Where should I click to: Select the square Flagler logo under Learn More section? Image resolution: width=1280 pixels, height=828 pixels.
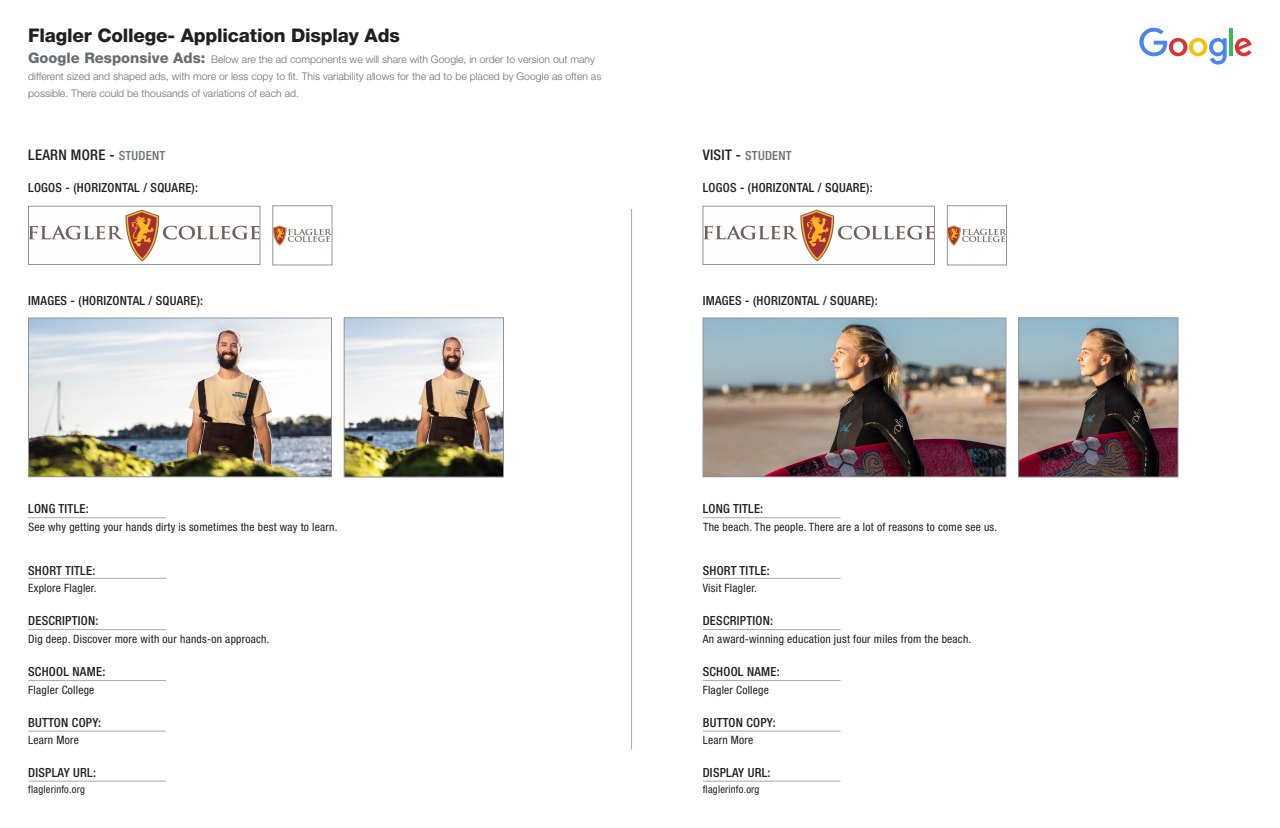pos(302,235)
